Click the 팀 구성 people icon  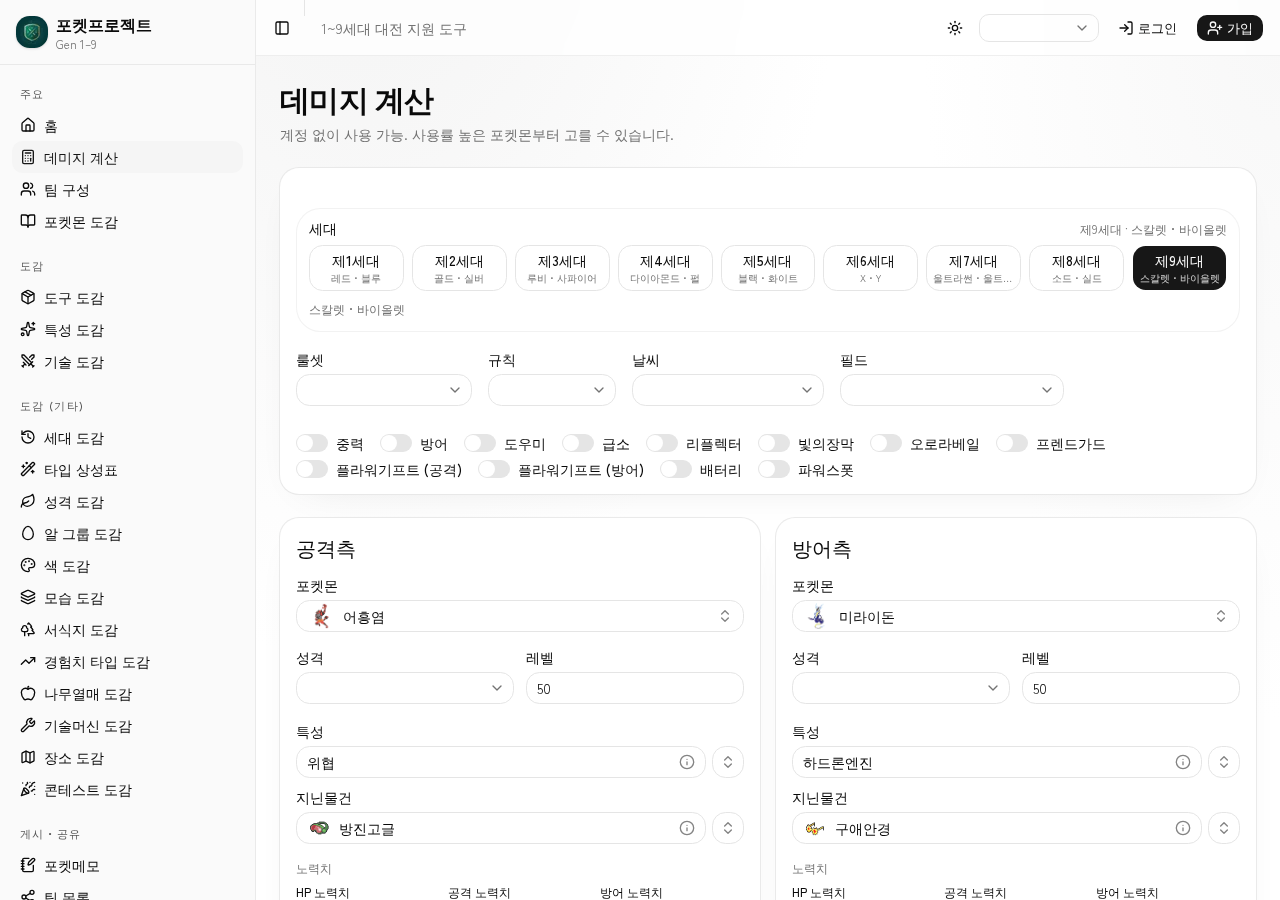click(28, 189)
